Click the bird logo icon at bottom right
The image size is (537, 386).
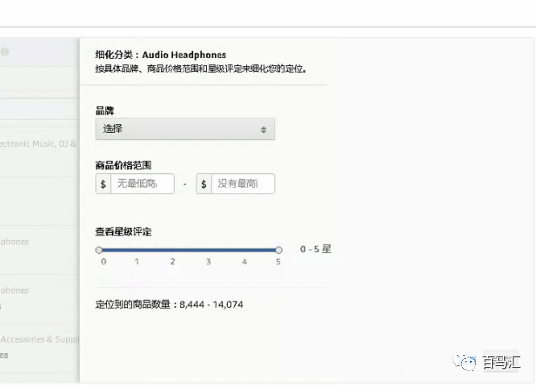(464, 362)
